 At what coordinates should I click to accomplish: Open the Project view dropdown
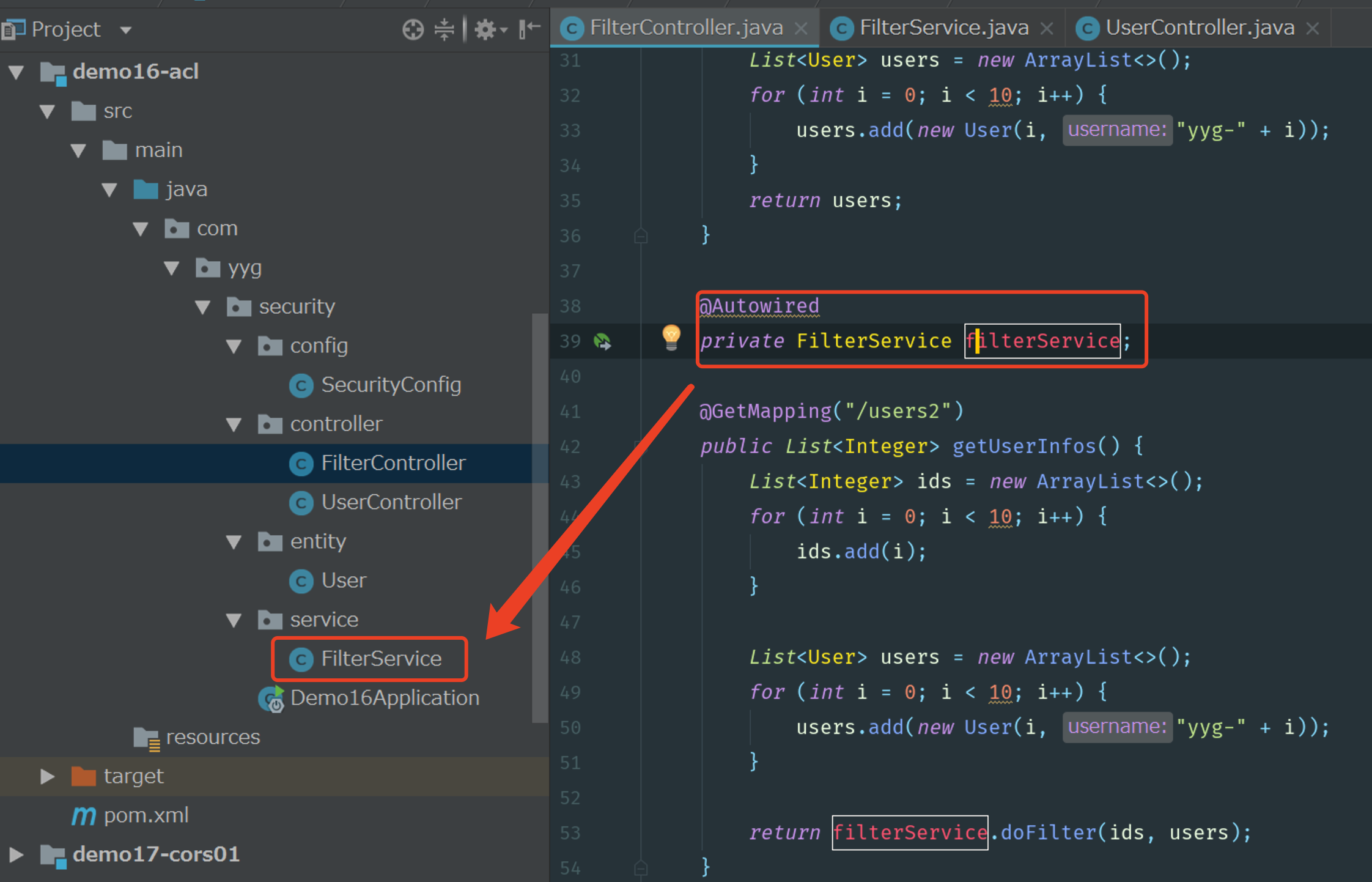point(125,29)
